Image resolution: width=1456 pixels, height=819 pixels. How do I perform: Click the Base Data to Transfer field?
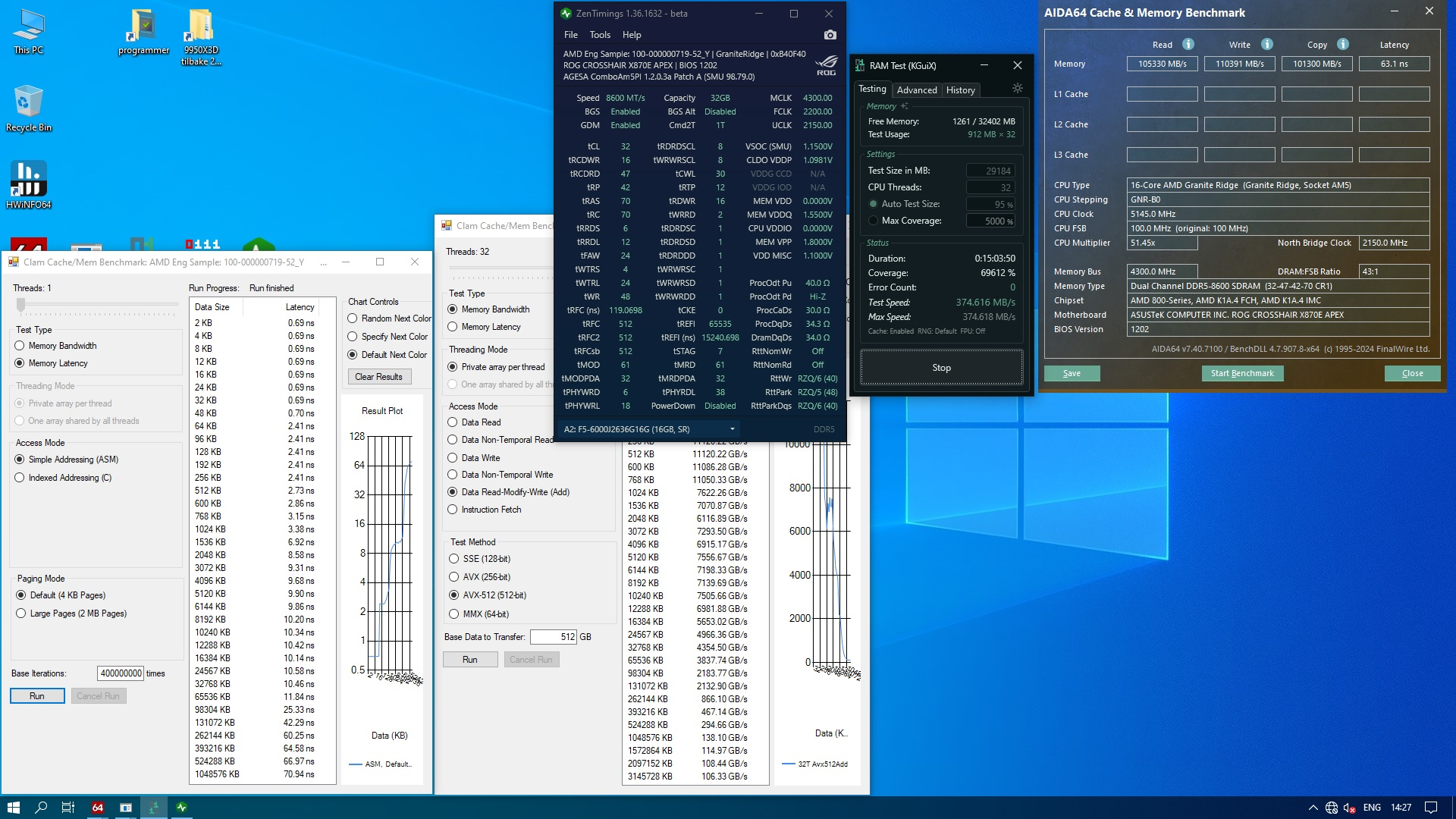554,637
